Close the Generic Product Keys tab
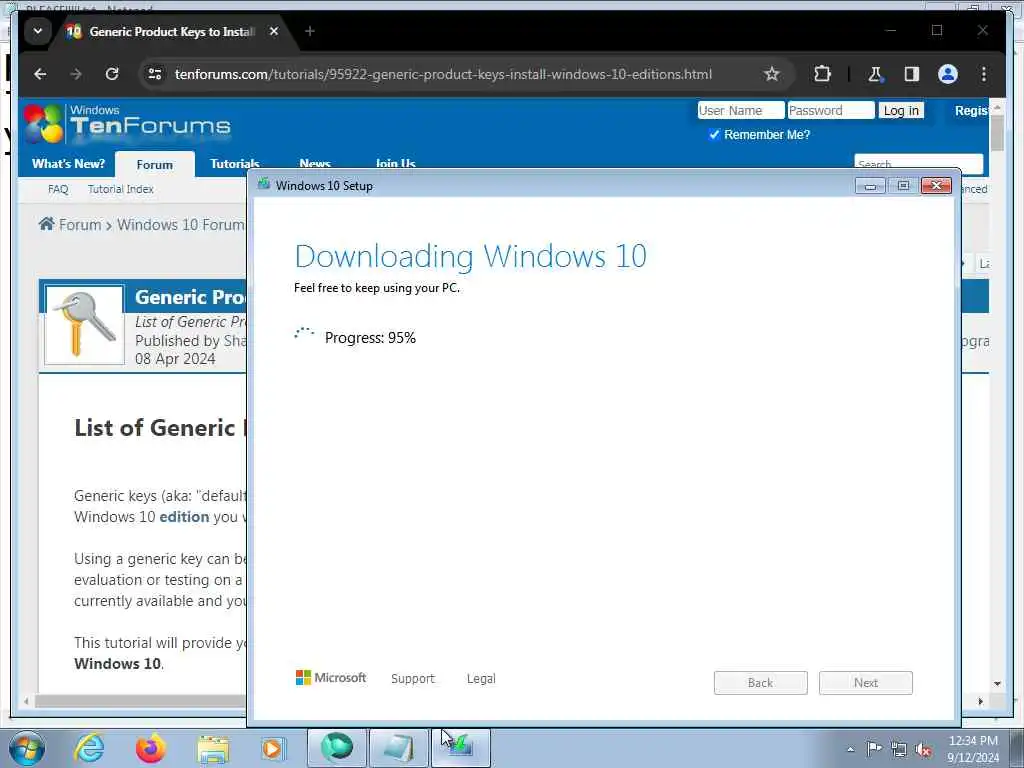 [274, 31]
